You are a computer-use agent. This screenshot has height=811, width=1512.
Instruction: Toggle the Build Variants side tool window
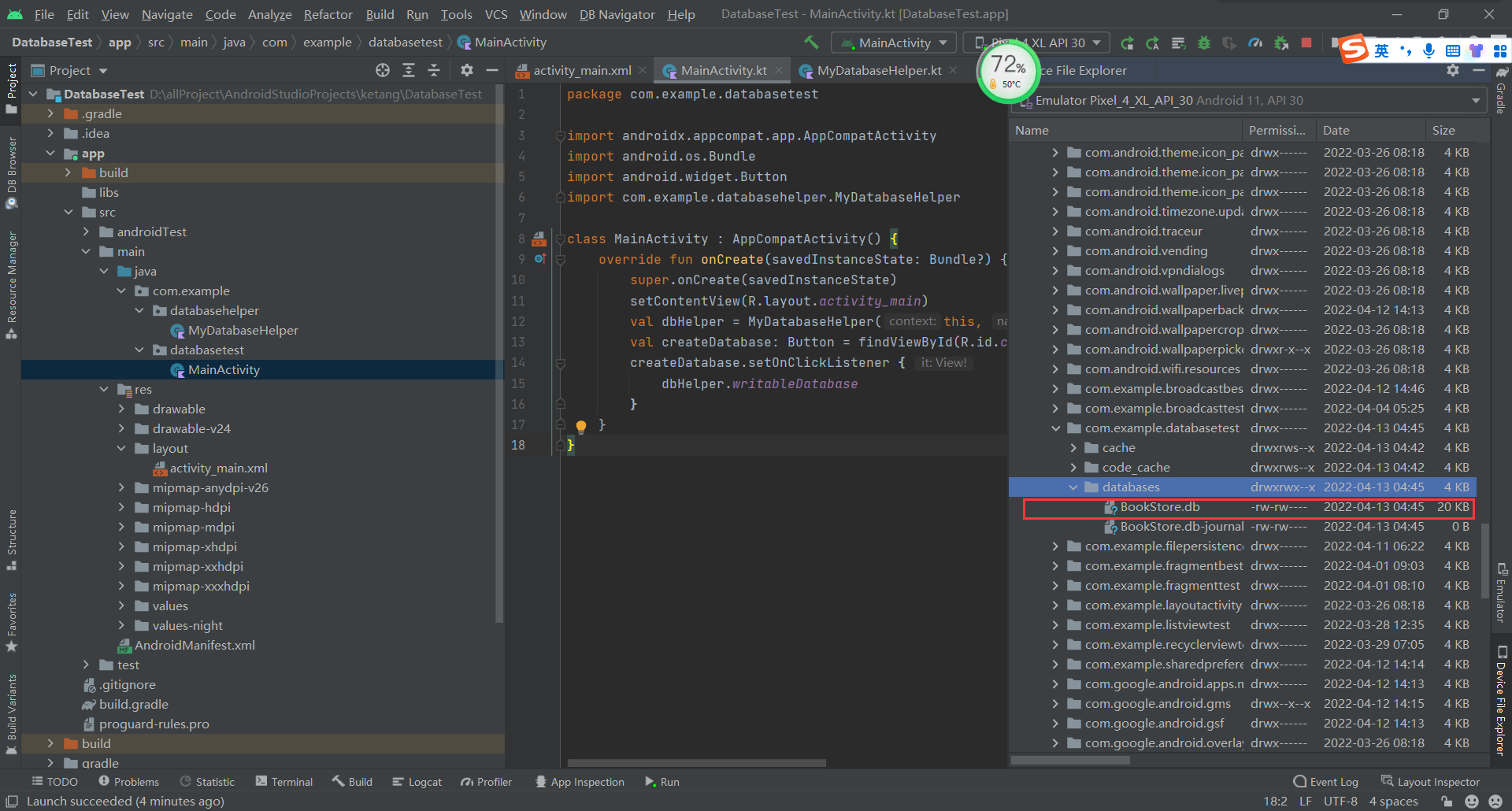[x=11, y=714]
